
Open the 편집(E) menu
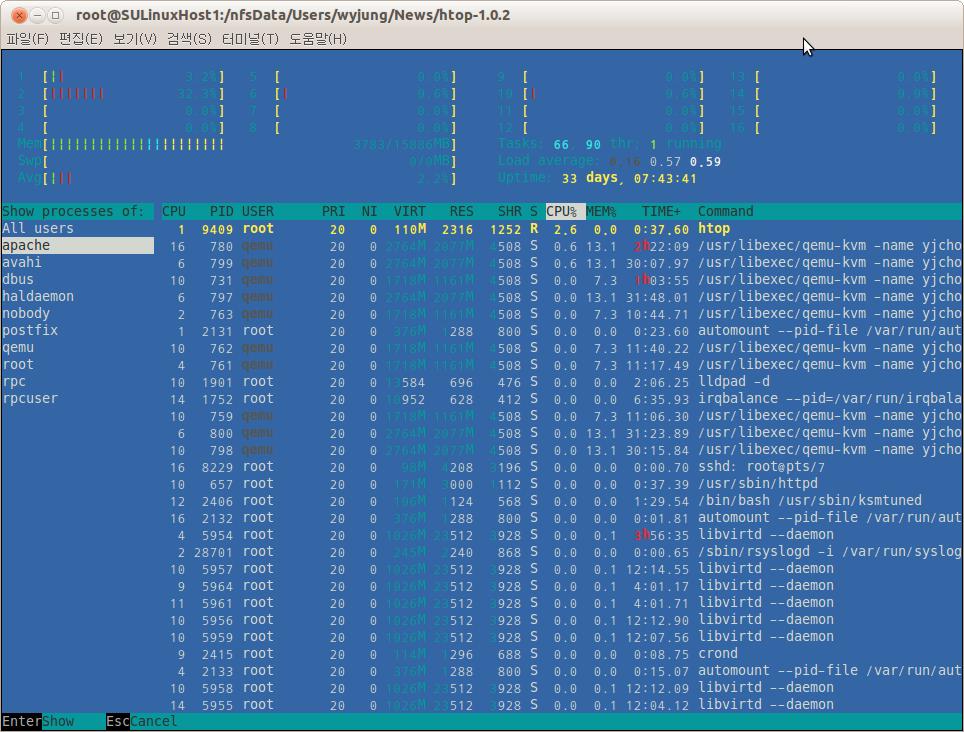point(81,39)
